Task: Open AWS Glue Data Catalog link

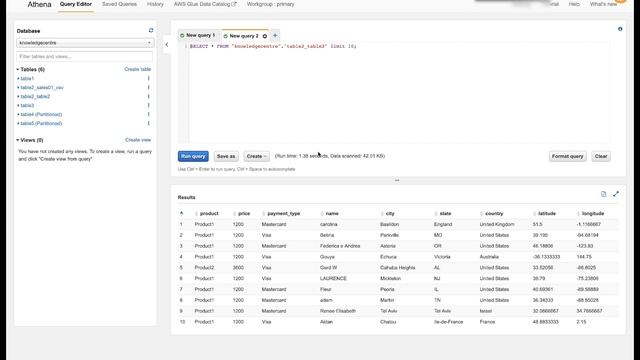Action: (205, 4)
